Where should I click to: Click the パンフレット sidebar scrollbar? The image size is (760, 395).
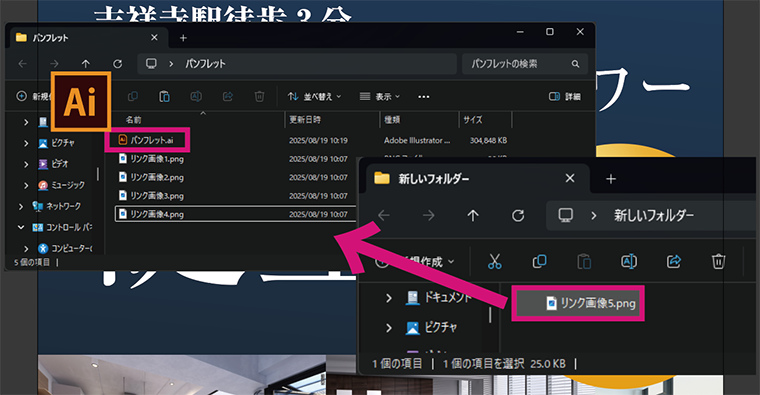point(98,174)
